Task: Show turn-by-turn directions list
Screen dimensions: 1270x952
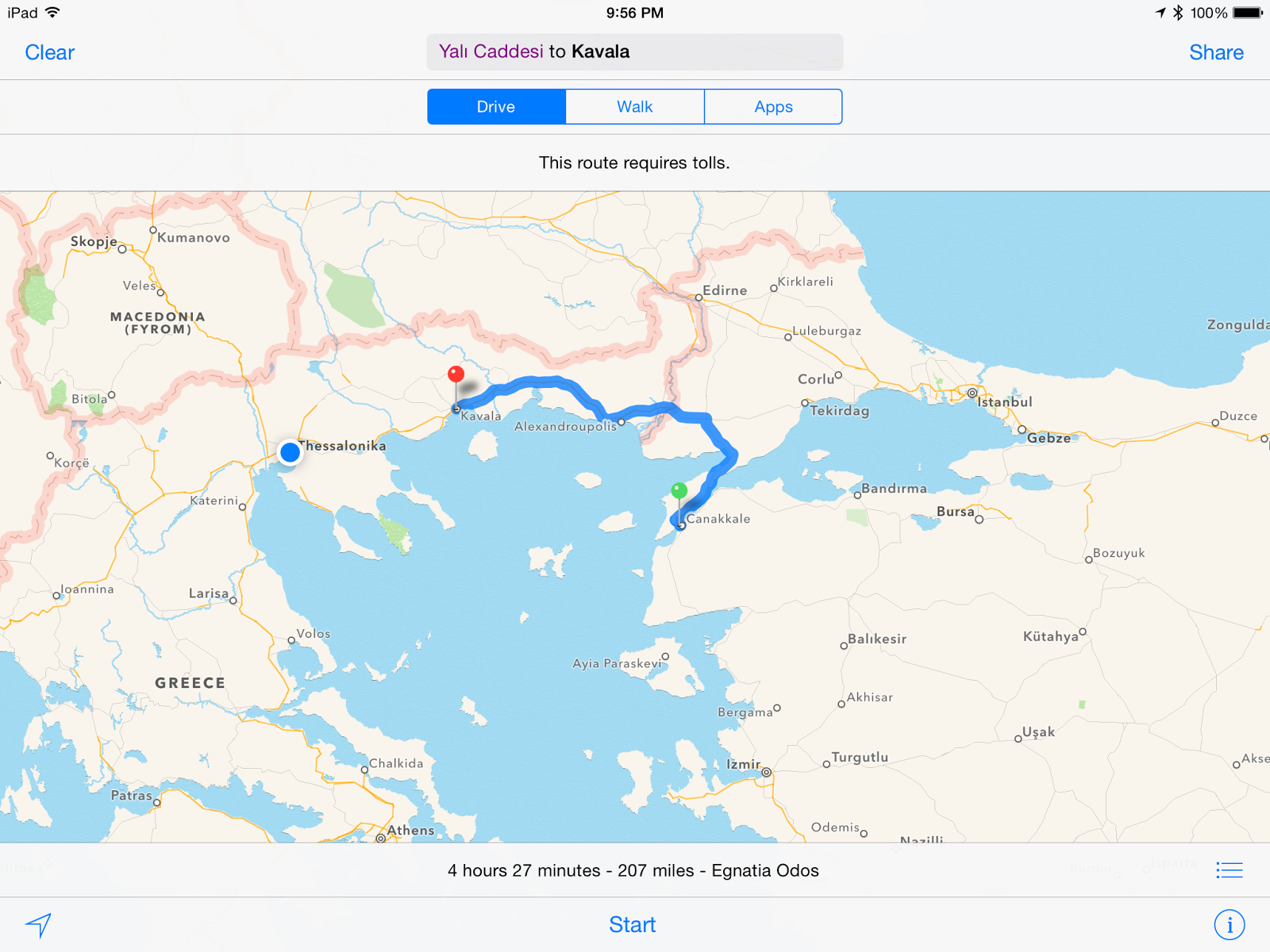Action: tap(1229, 869)
